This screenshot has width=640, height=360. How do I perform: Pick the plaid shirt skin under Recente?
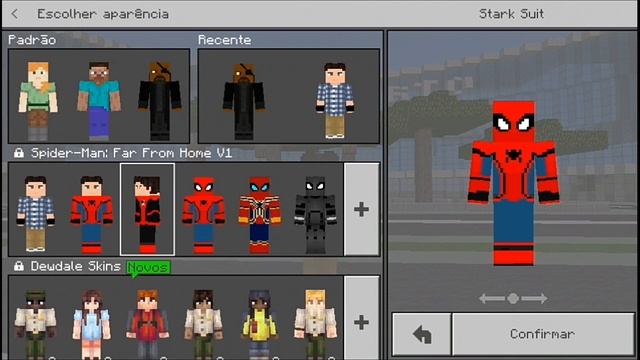point(335,101)
